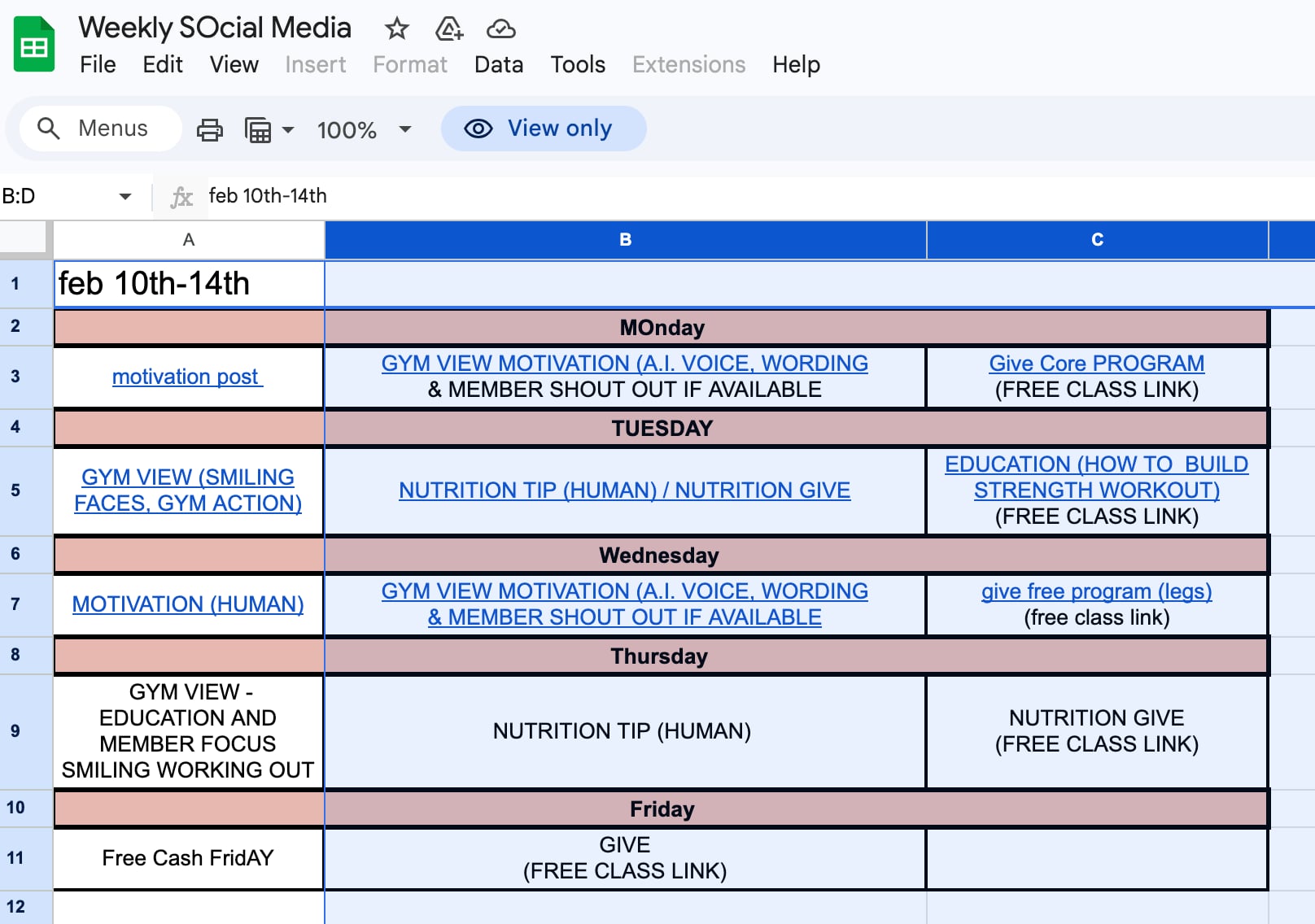The height and width of the screenshot is (924, 1315).
Task: Check the cloud document status icon
Action: 500,29
